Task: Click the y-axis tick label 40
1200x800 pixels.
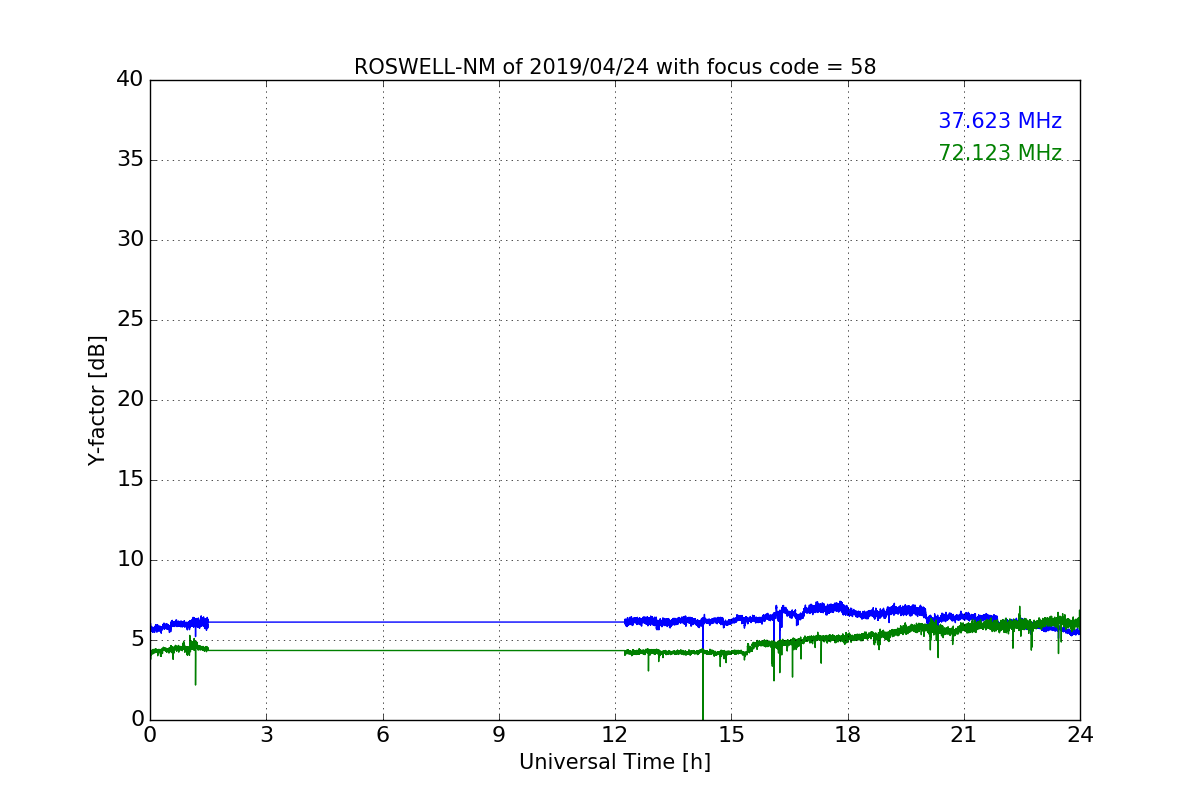Action: click(x=130, y=80)
